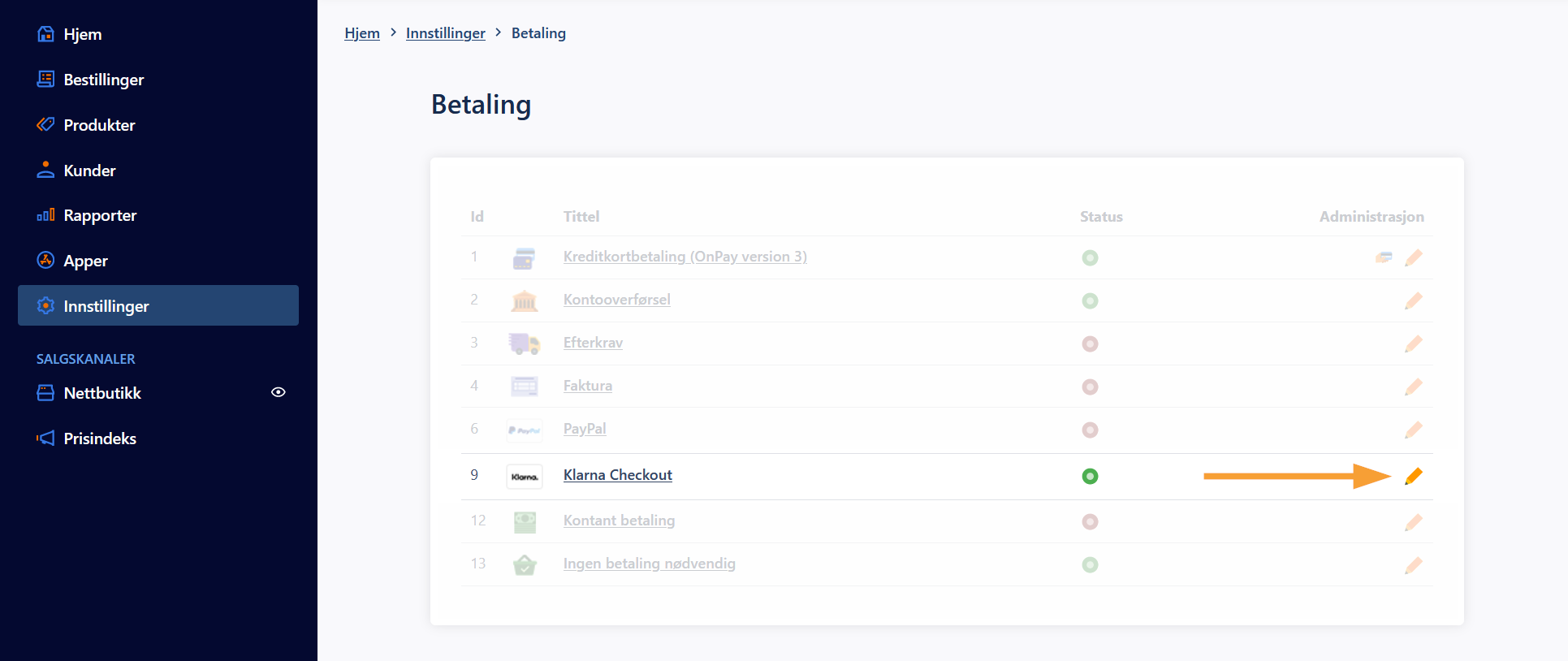This screenshot has width=1568, height=661.
Task: Toggle status dot for Ingen betaling nødvendig
Action: point(1090,564)
